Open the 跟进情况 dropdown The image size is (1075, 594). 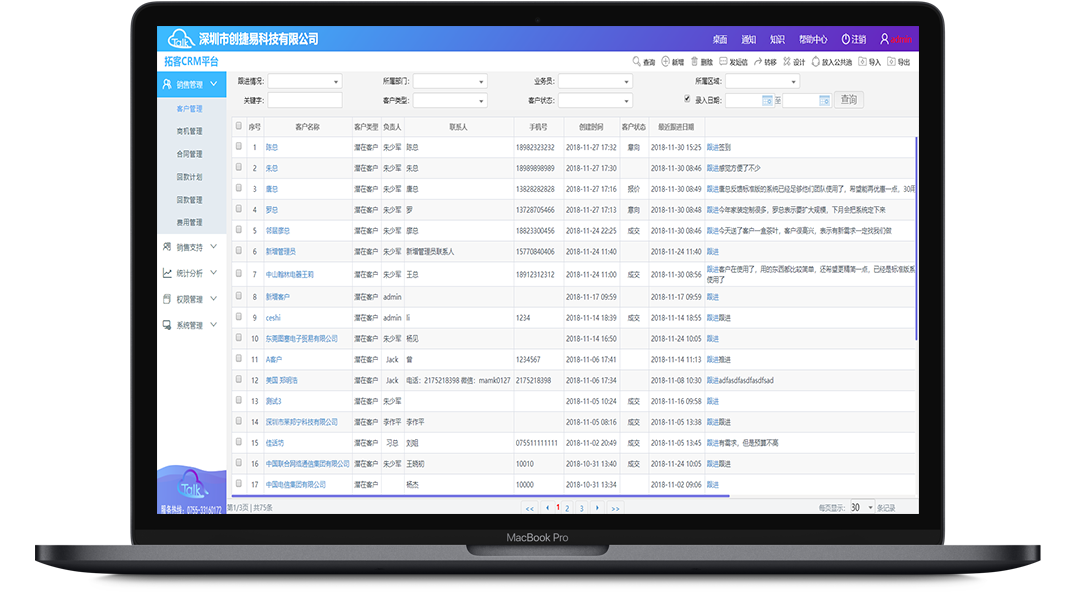(304, 81)
